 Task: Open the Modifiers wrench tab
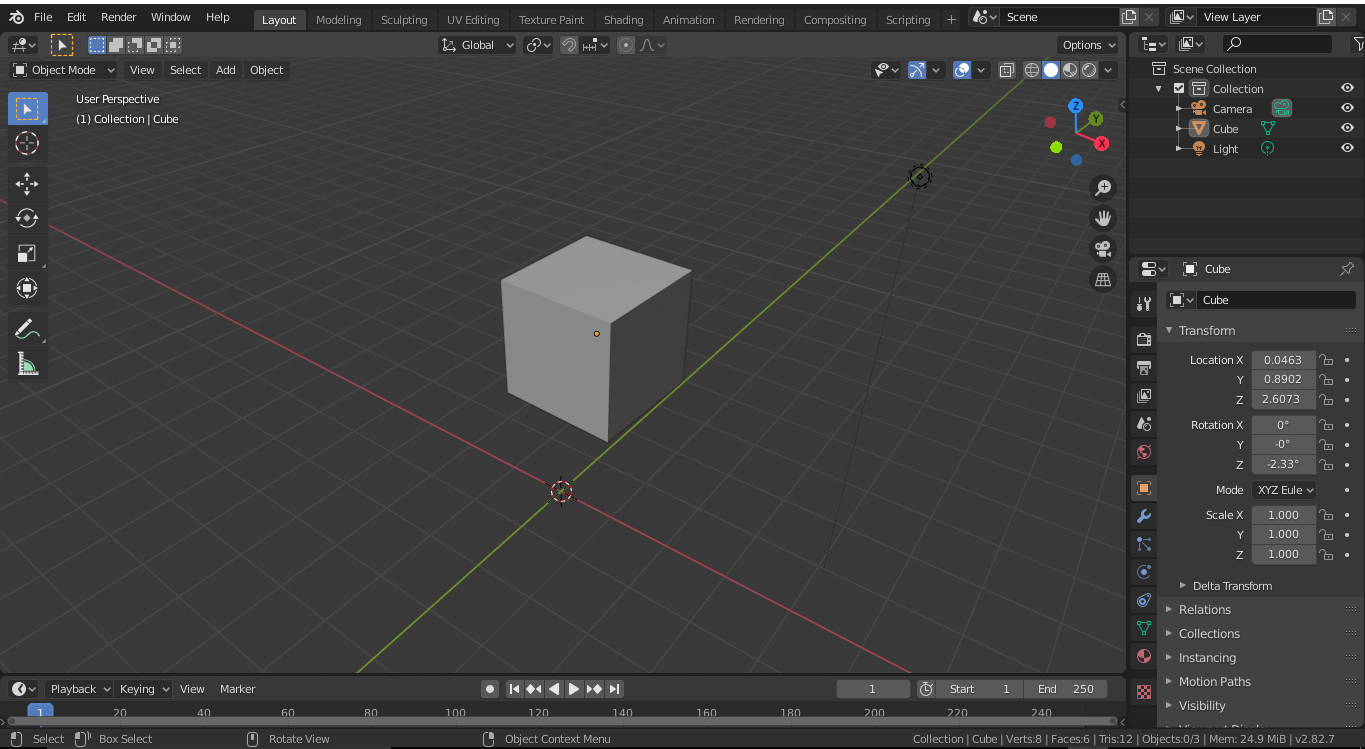(1144, 516)
